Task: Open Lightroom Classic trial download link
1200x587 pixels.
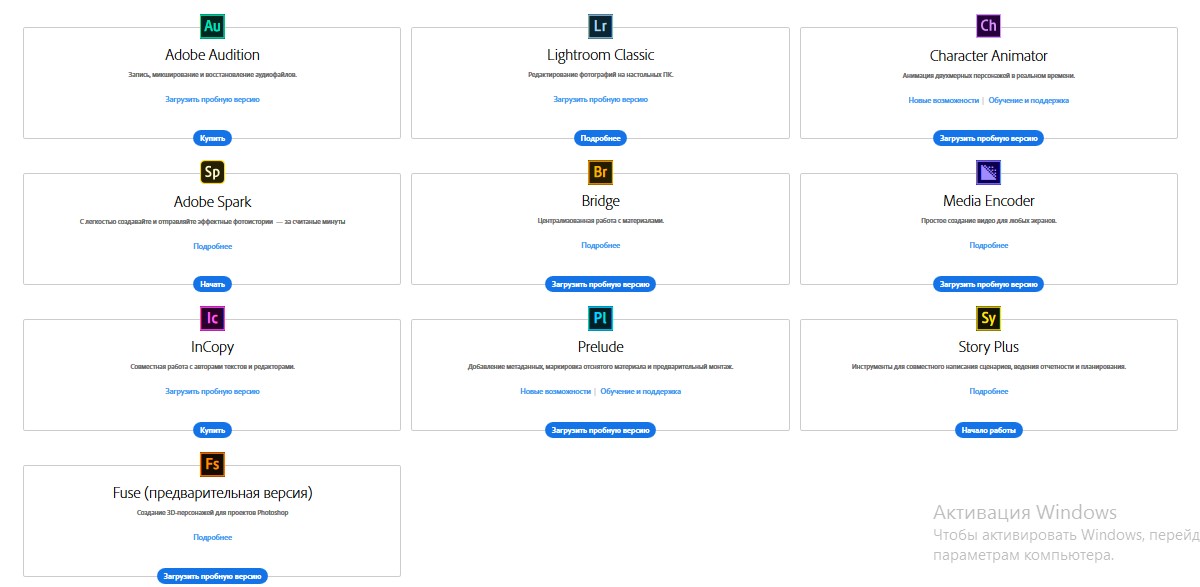Action: tap(600, 99)
